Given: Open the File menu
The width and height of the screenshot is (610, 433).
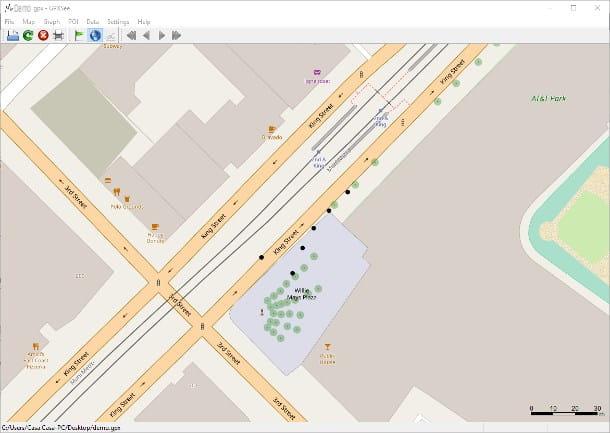Looking at the screenshot, I should pos(9,22).
